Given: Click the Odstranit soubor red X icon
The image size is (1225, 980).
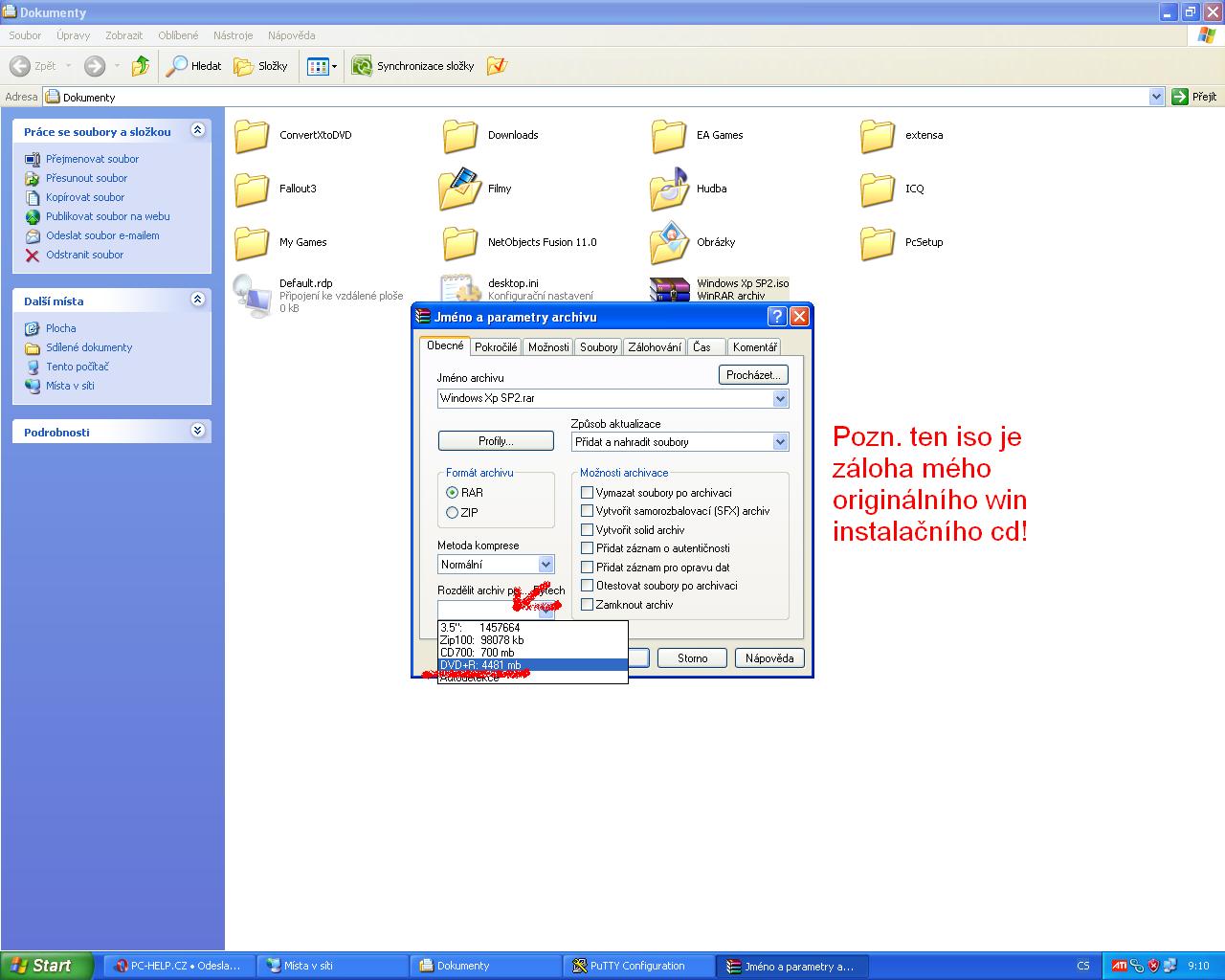Looking at the screenshot, I should pos(33,255).
